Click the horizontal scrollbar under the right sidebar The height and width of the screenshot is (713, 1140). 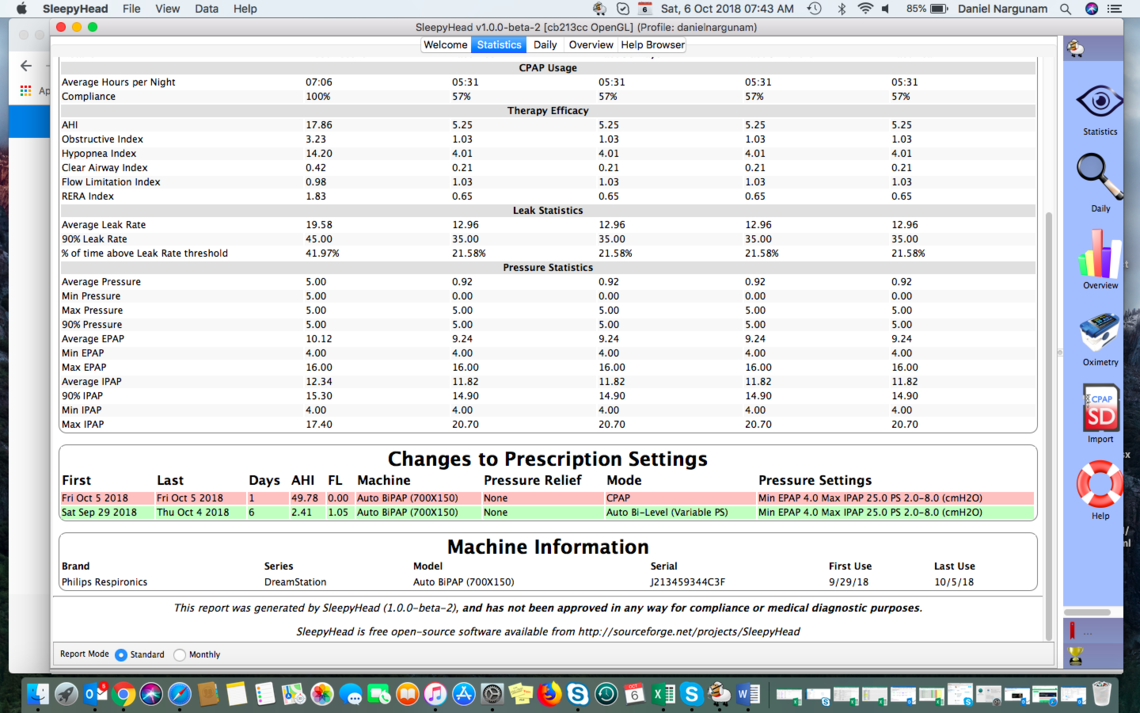1087,612
